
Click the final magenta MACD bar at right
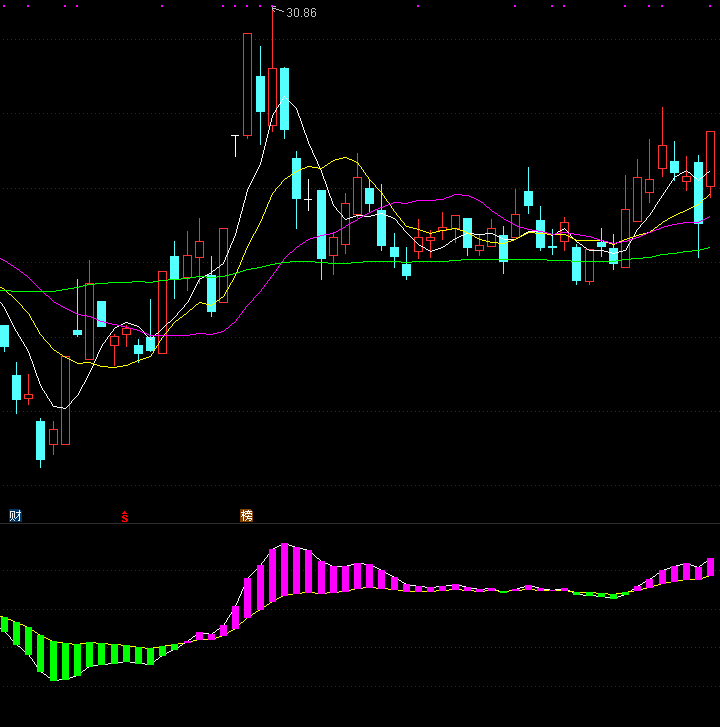pos(710,567)
